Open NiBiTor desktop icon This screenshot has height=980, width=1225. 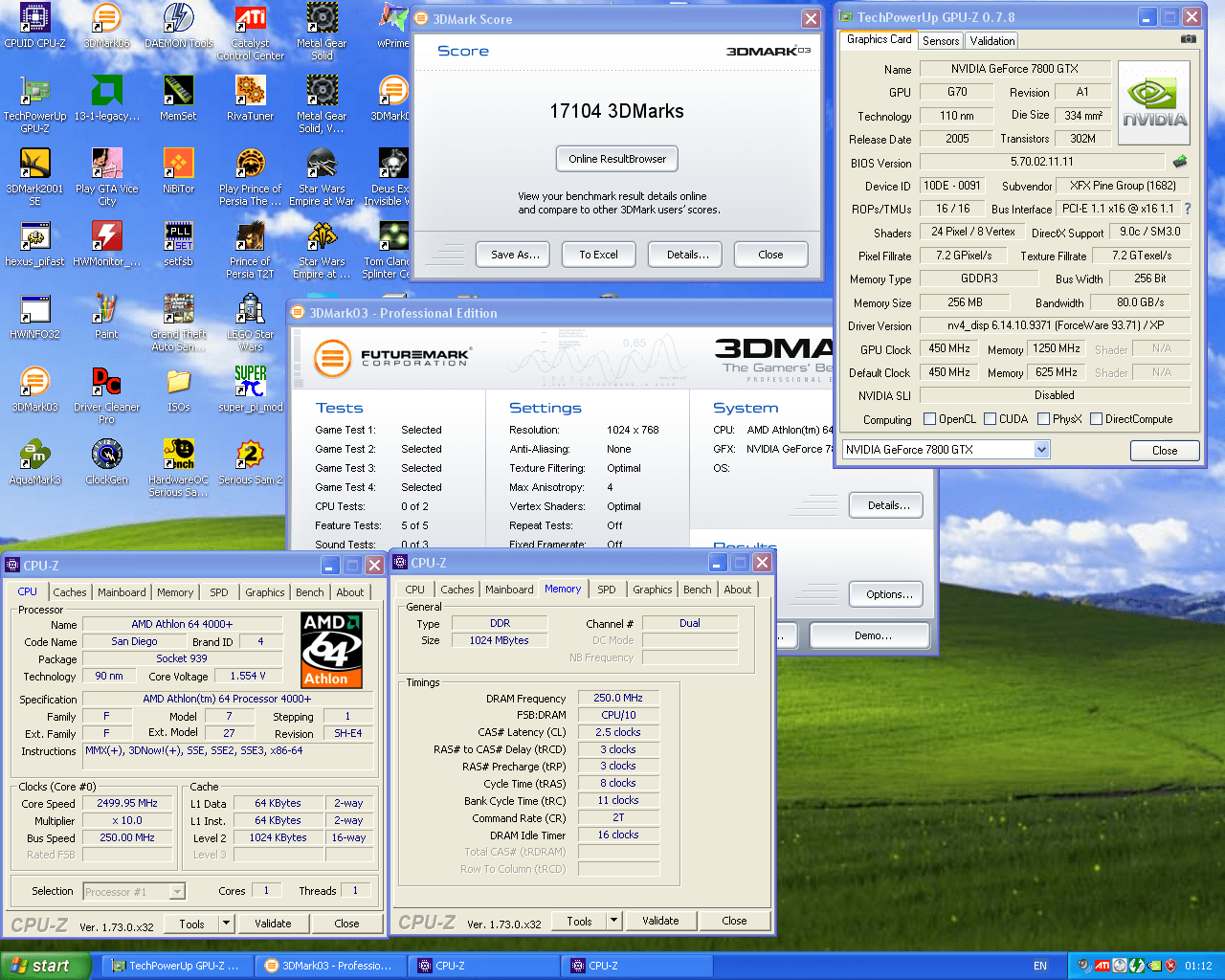179,172
